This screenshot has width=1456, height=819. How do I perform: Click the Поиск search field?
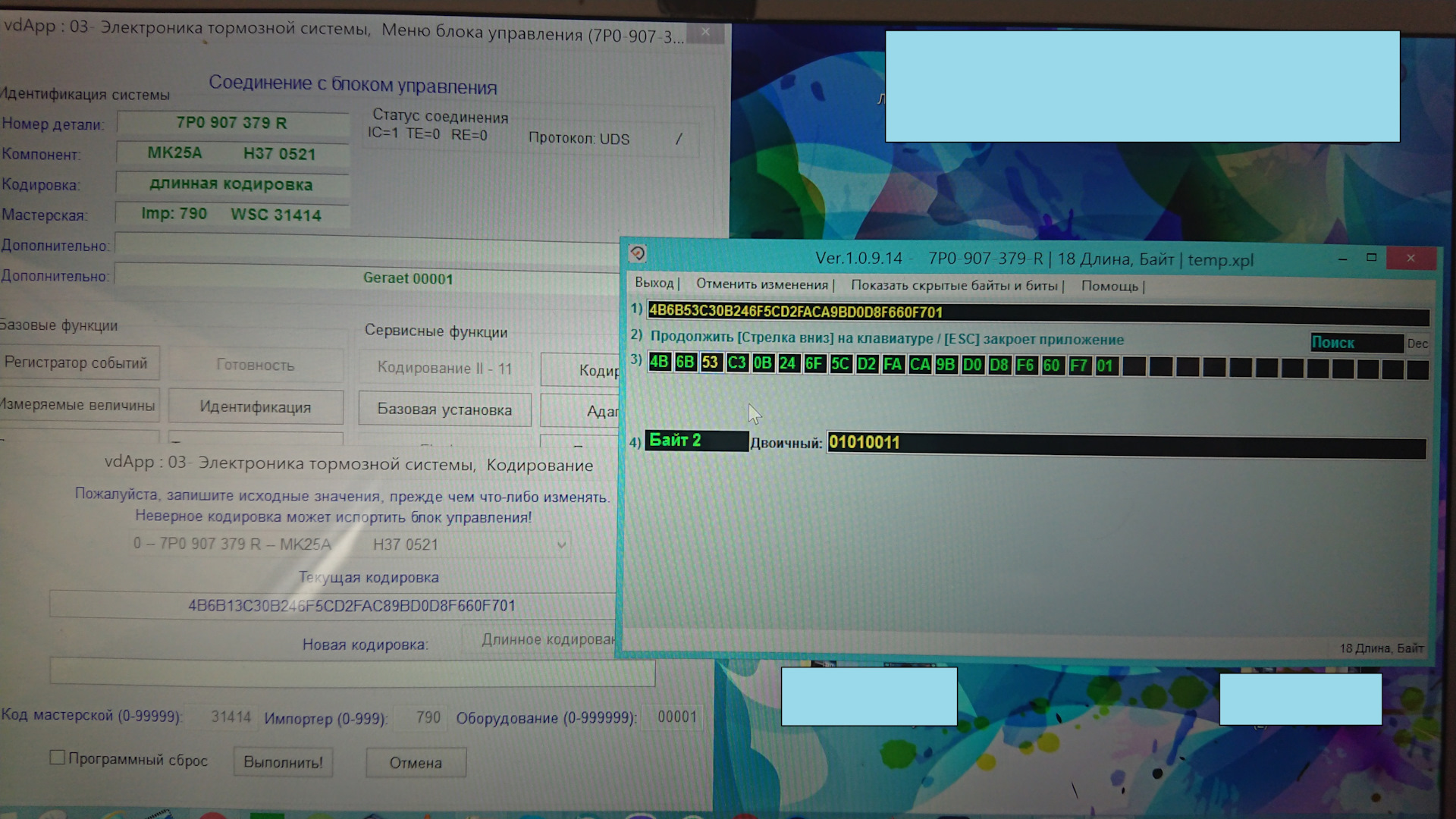(1356, 343)
